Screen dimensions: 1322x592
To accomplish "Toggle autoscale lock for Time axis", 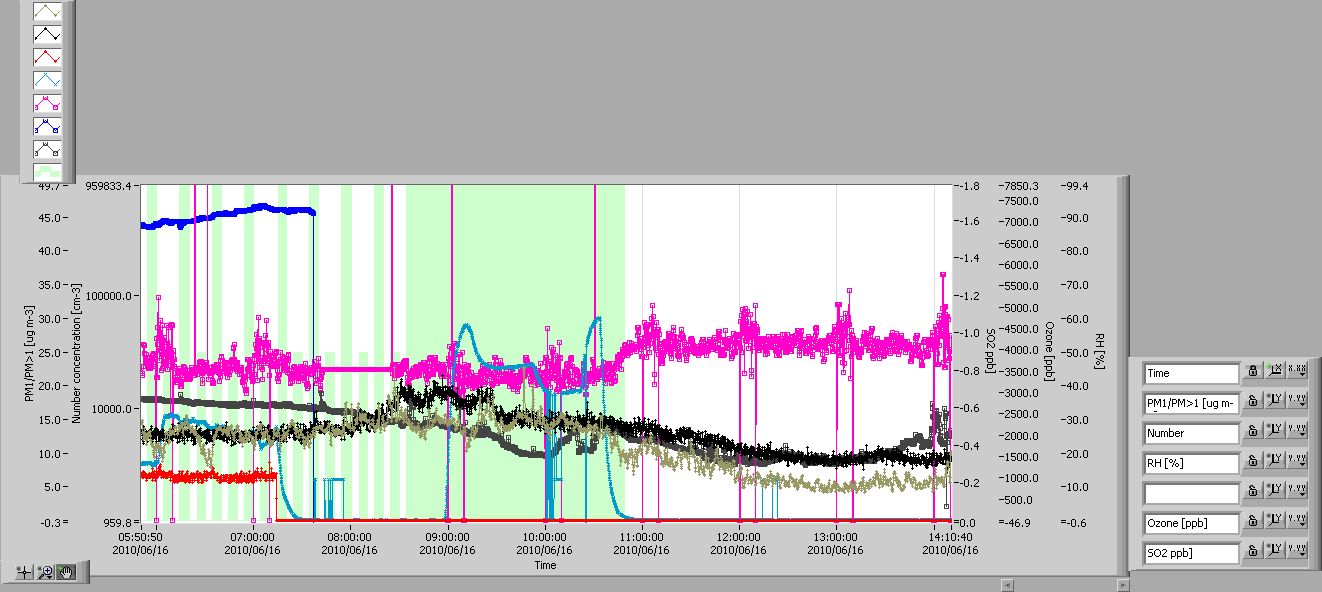I will click(1253, 373).
